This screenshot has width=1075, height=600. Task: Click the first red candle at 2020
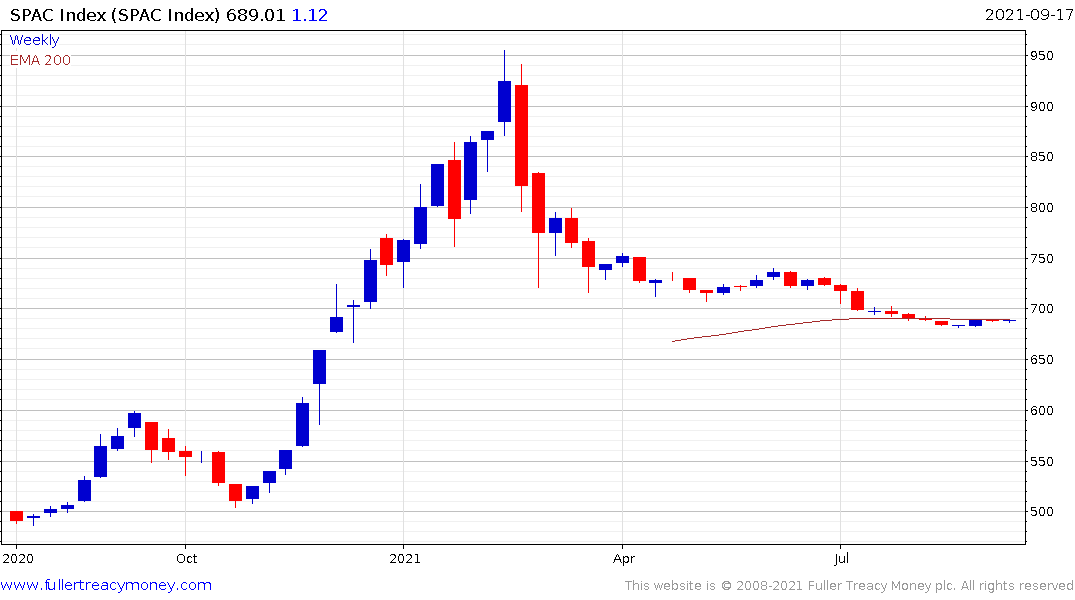[16, 516]
